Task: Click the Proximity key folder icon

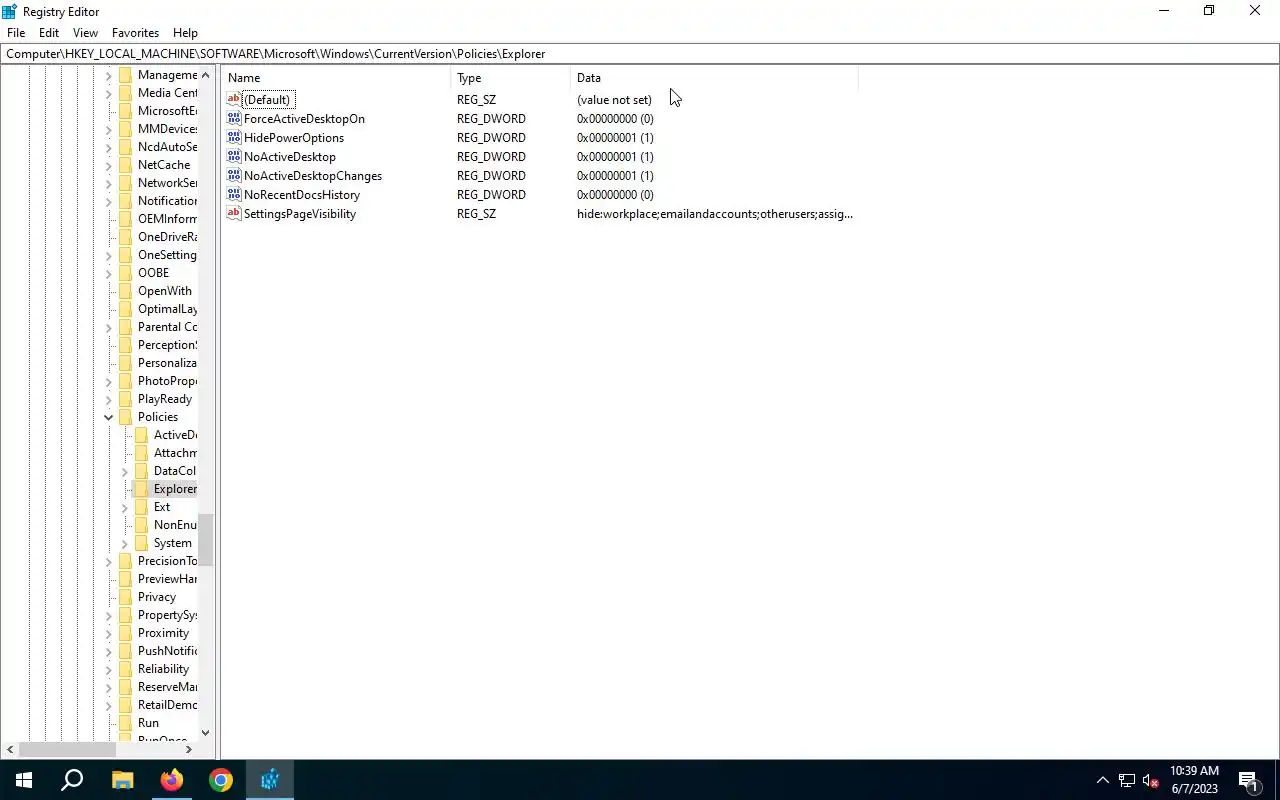Action: coord(125,633)
